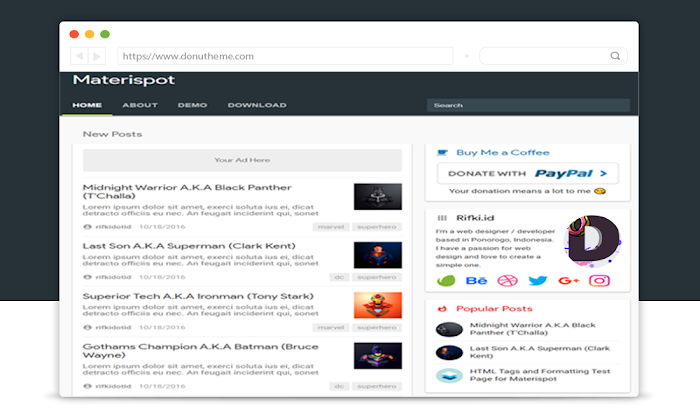Open the Black Panther post thumbnail
This screenshot has width=700, height=420.
(x=378, y=196)
